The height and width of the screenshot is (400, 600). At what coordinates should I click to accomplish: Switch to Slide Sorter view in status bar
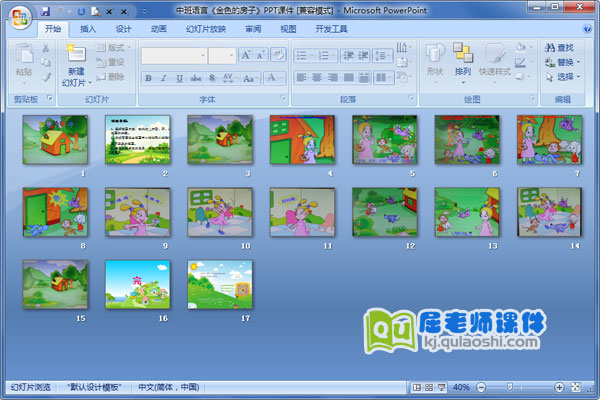click(x=428, y=387)
